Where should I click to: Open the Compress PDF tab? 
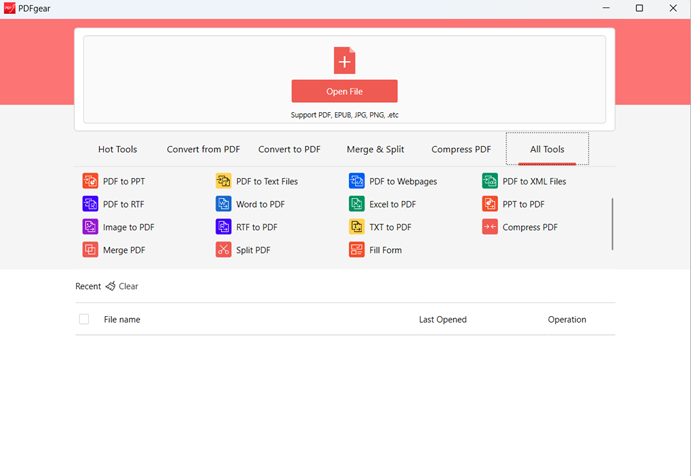click(461, 149)
